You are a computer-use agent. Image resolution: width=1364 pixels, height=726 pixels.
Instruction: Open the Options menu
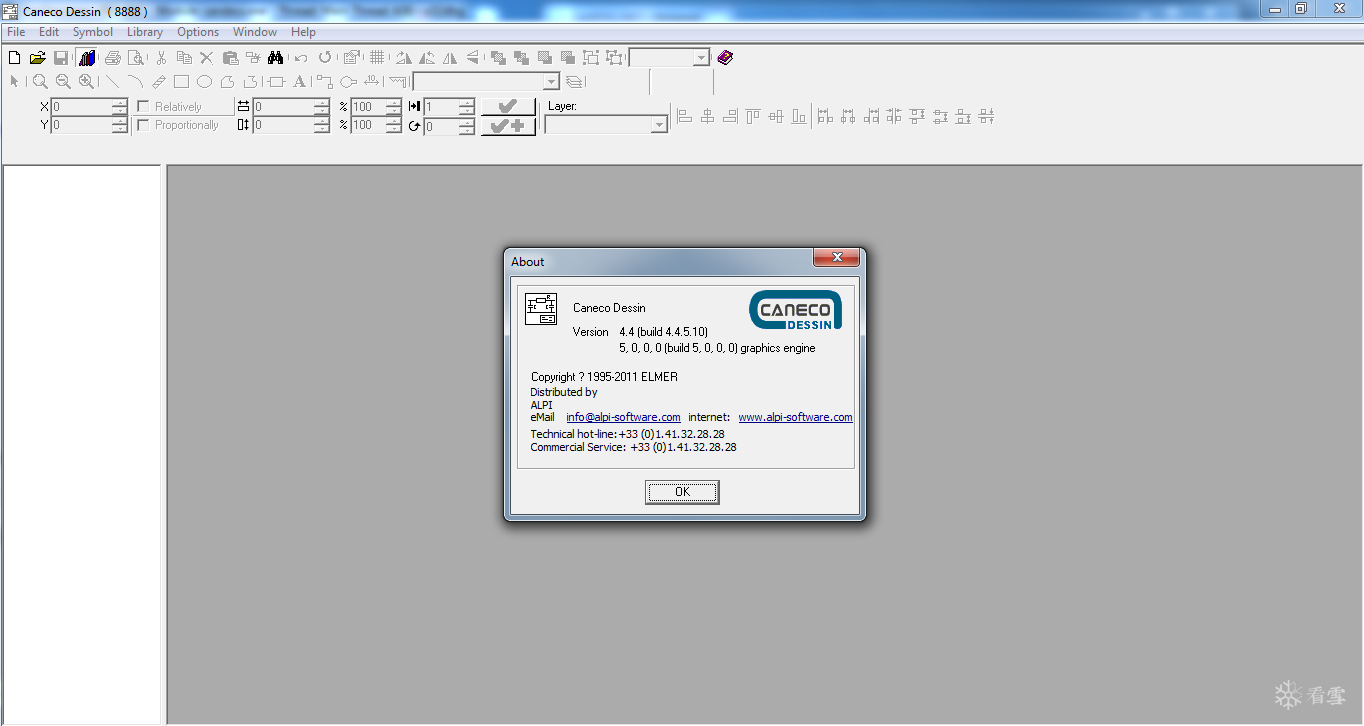tap(198, 32)
